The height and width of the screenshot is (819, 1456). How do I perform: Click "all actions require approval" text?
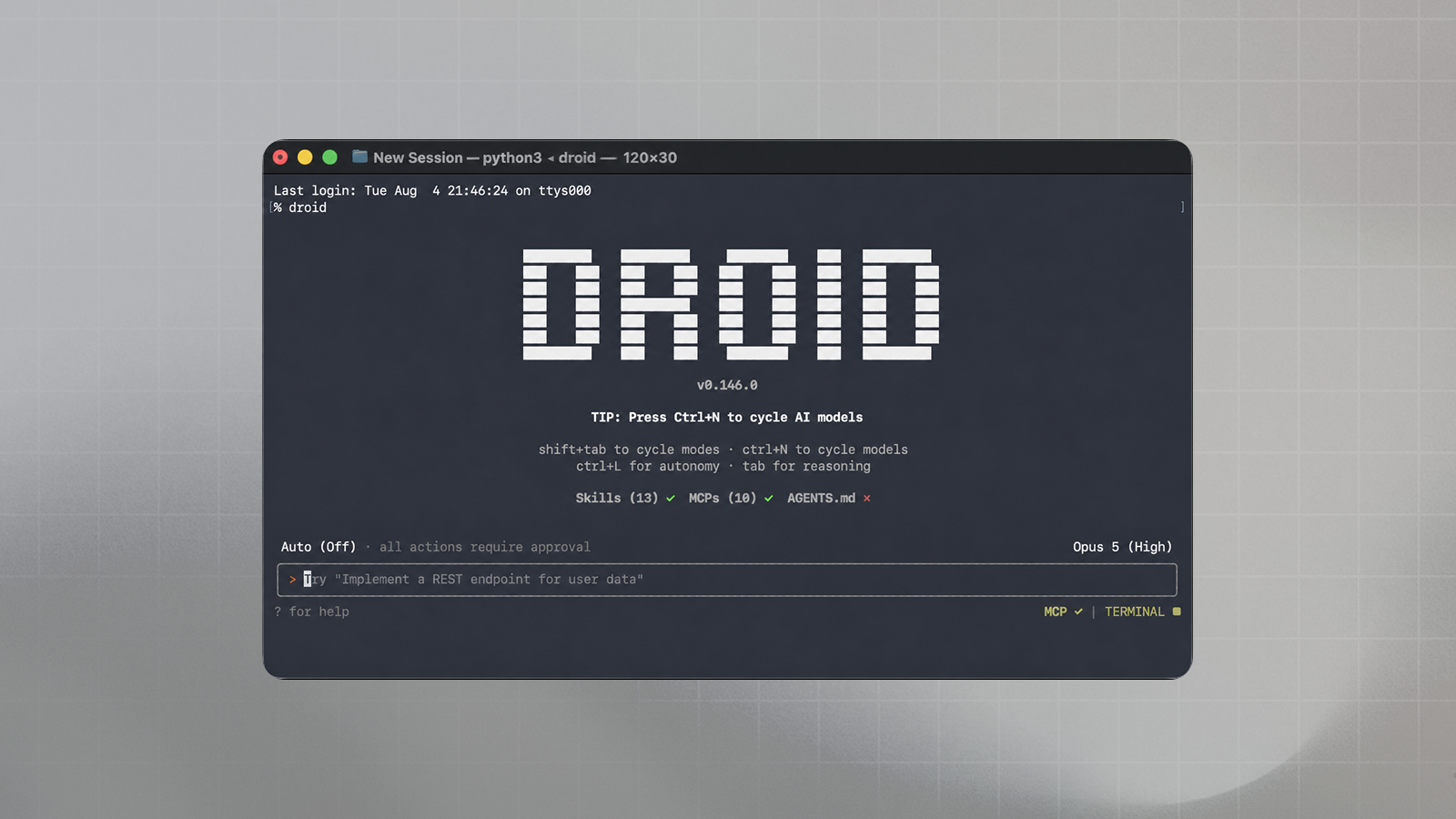(485, 547)
